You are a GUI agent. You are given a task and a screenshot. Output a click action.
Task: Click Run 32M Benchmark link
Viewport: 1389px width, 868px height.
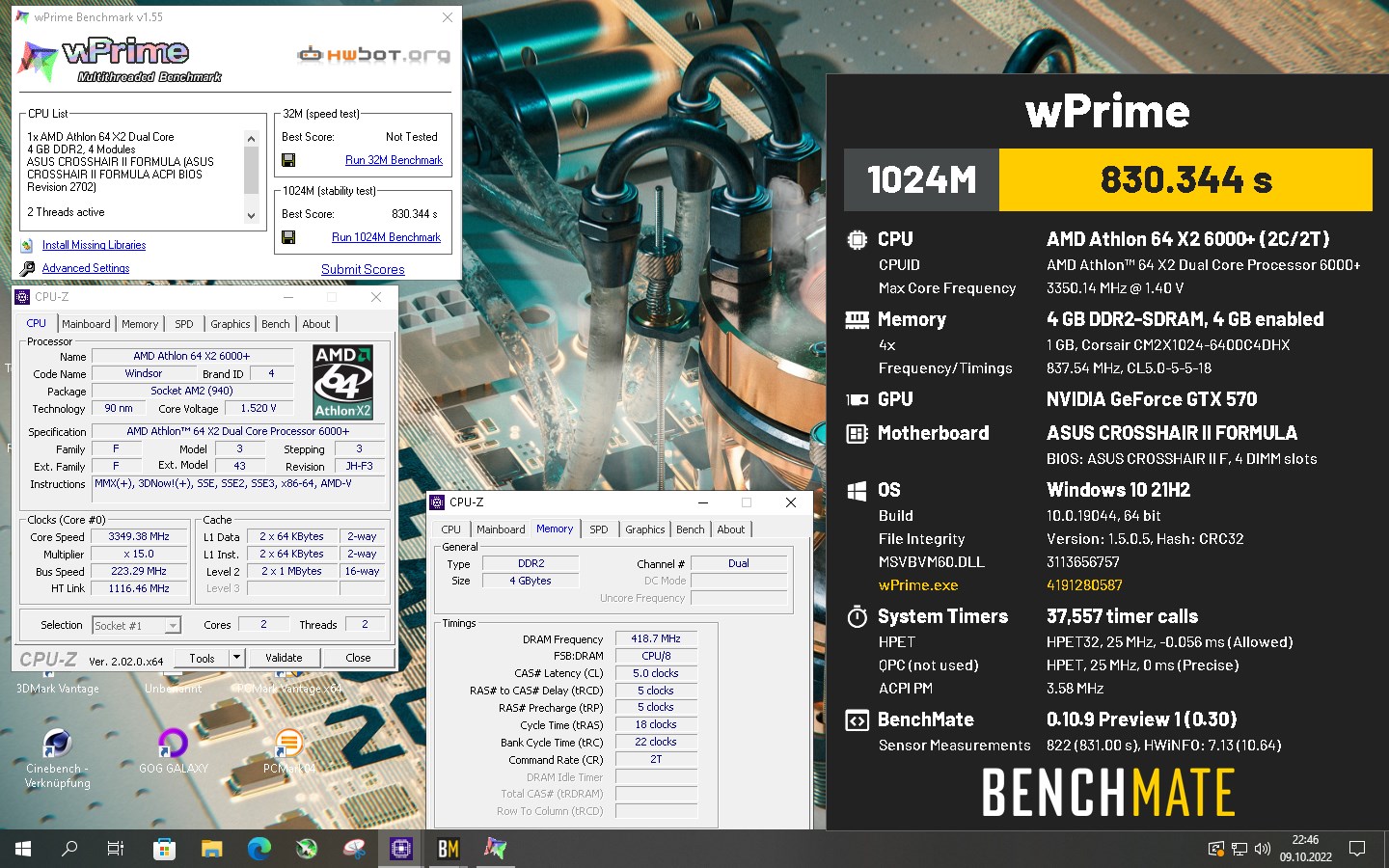tap(394, 160)
